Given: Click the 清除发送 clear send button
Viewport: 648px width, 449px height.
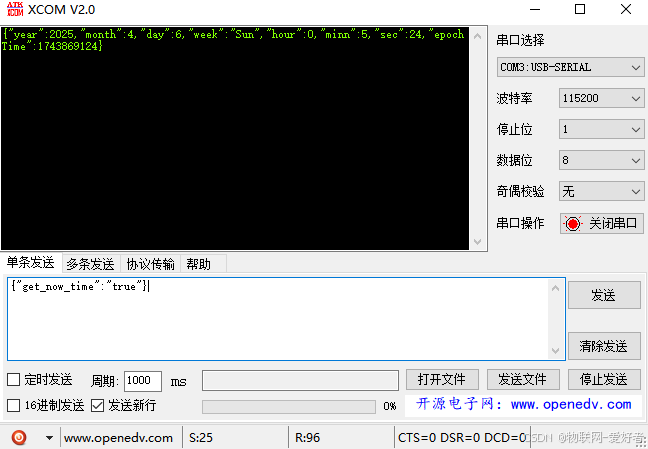Looking at the screenshot, I should coord(604,346).
